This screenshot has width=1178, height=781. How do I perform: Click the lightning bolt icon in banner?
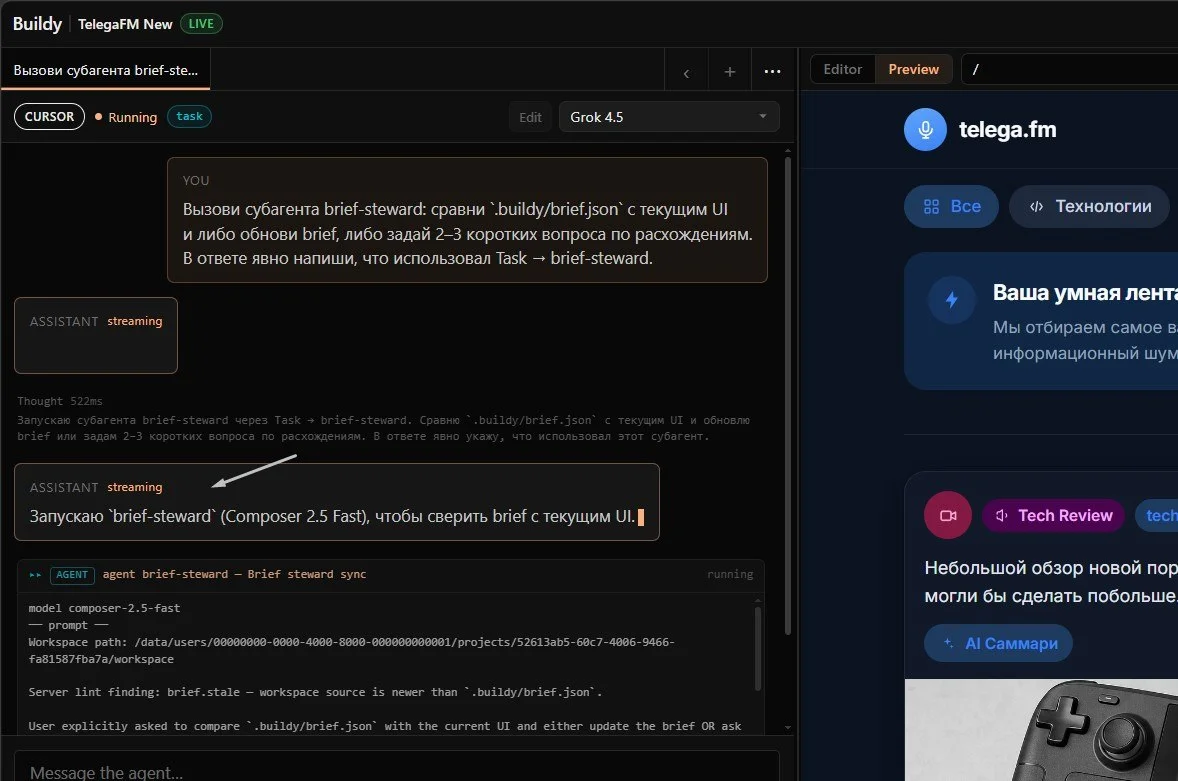[952, 299]
